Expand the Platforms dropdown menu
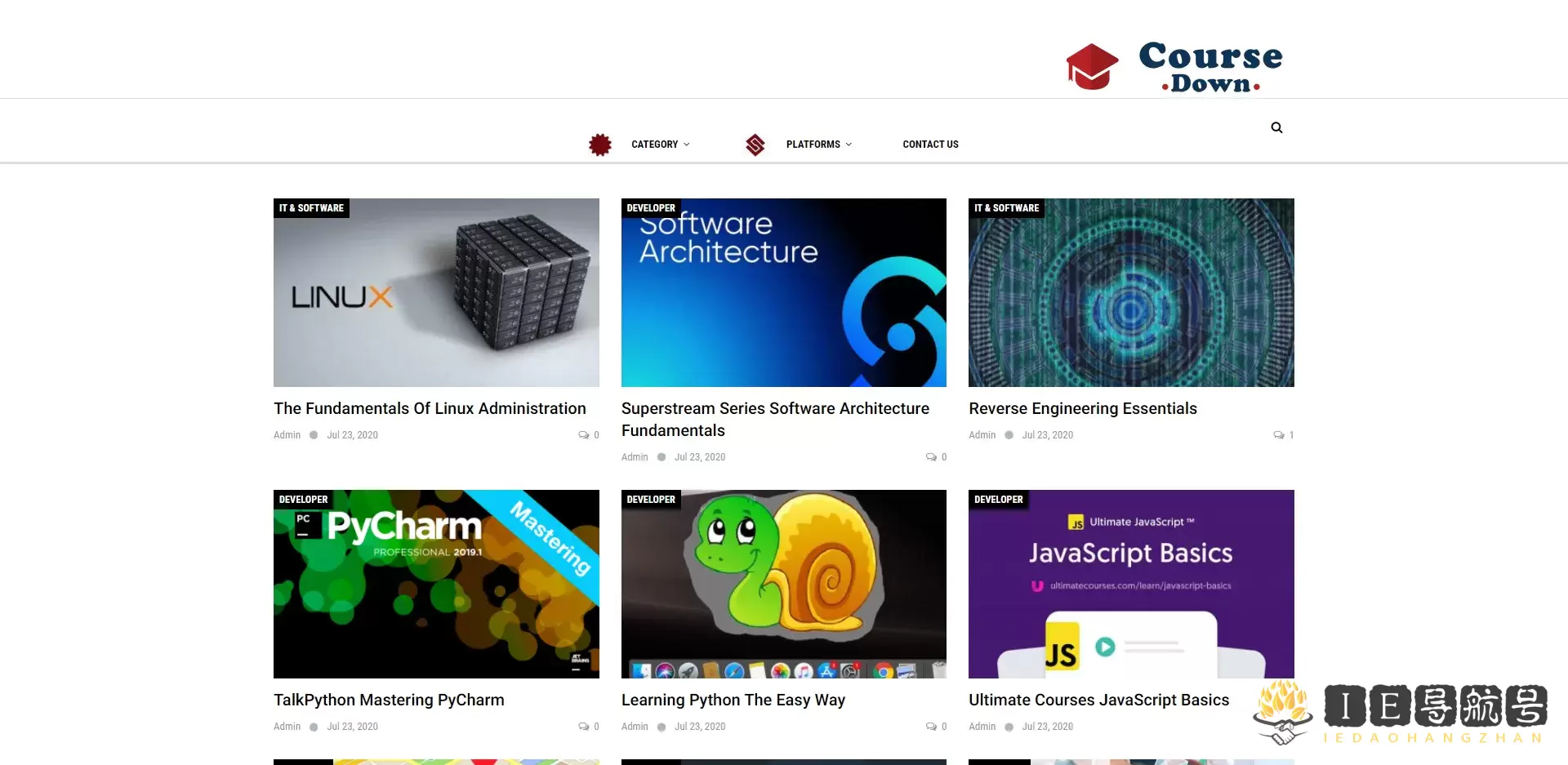The image size is (1568, 765). pos(818,145)
